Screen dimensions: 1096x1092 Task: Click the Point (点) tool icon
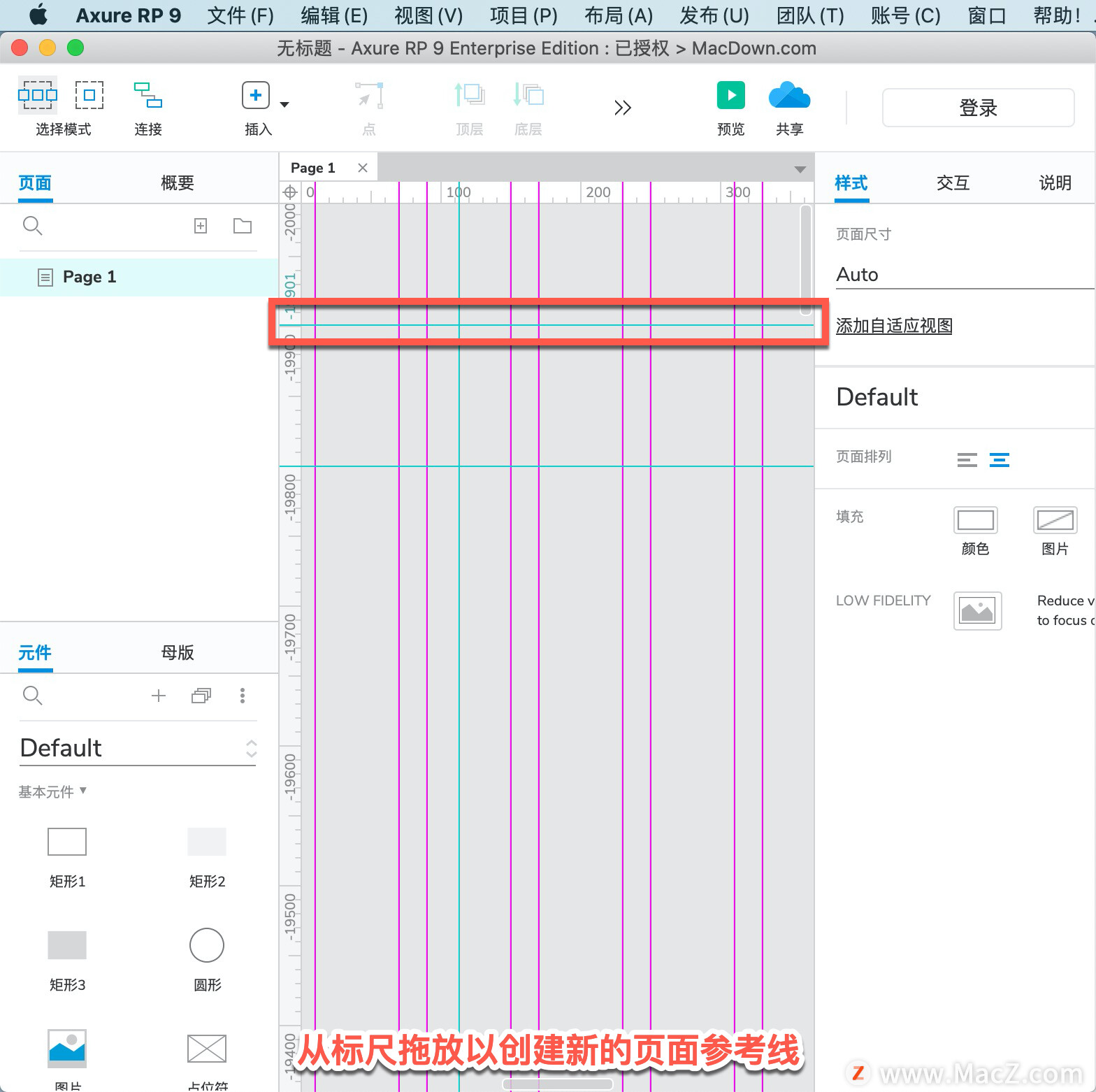[369, 95]
